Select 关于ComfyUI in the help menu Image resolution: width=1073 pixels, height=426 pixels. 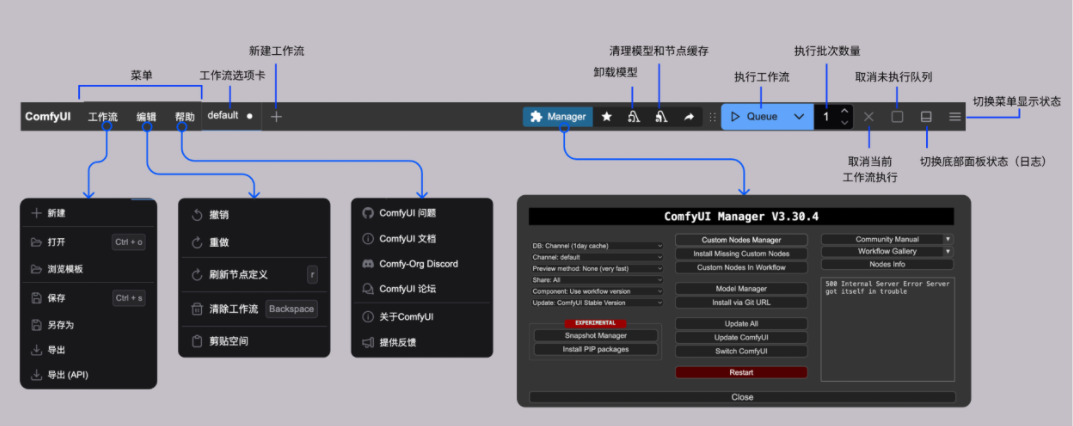[422, 317]
